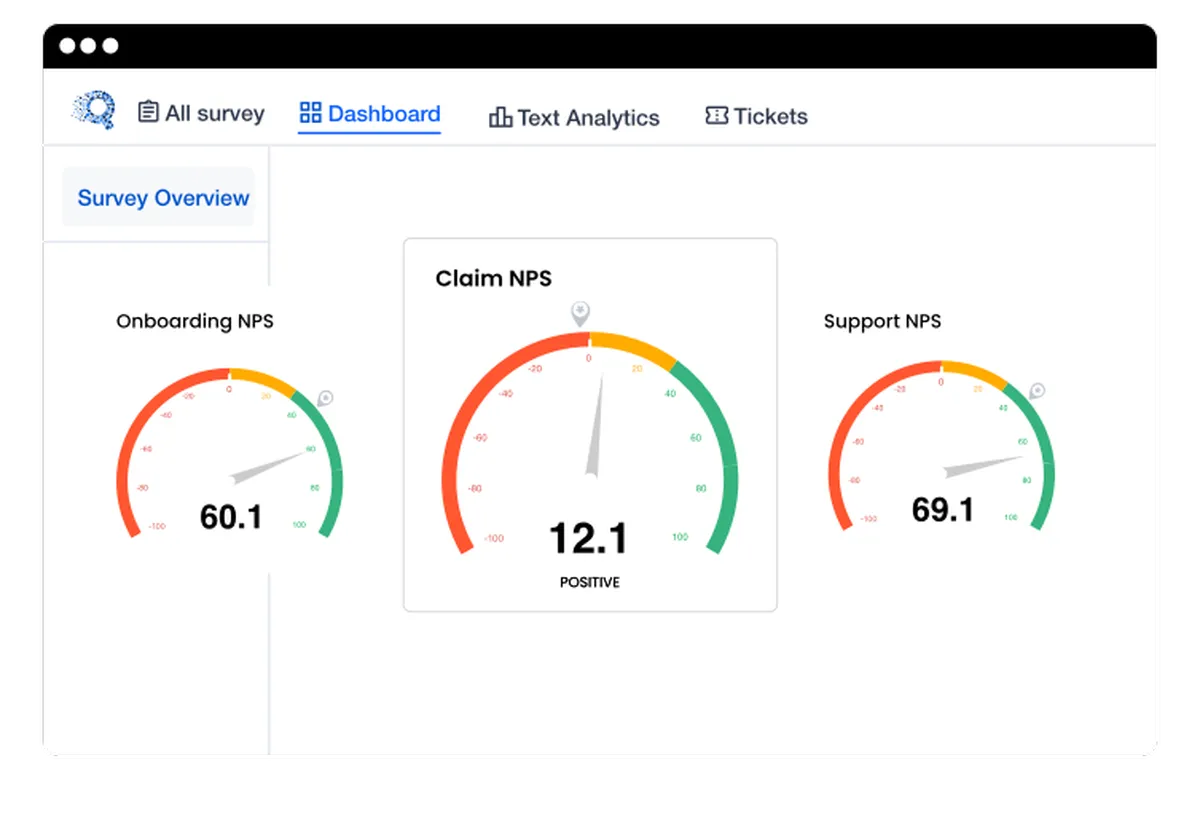The image size is (1200, 818).
Task: Click the 12.1 Claim score value
Action: [x=589, y=538]
